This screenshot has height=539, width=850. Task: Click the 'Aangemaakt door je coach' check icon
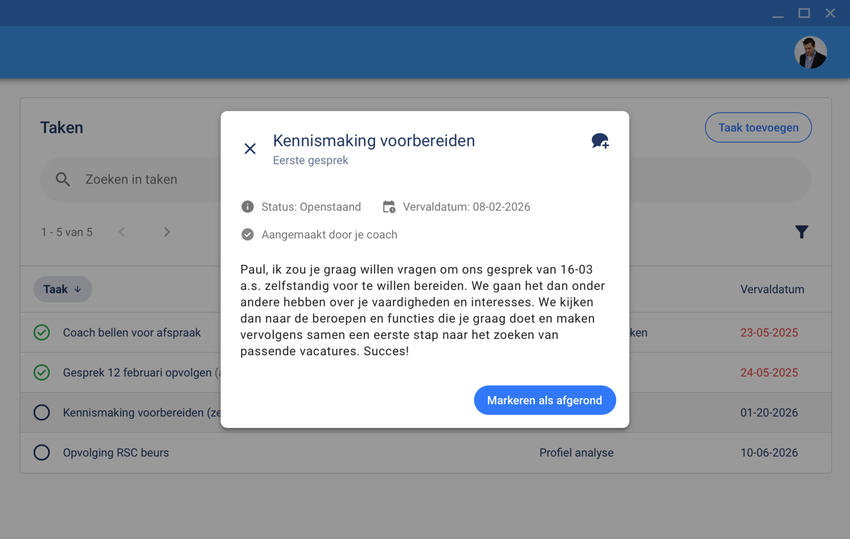coord(247,235)
